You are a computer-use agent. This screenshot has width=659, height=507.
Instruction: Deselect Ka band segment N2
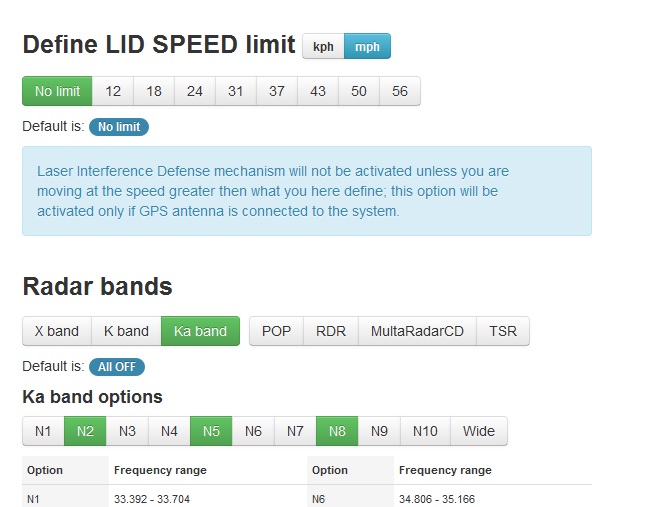pos(85,431)
